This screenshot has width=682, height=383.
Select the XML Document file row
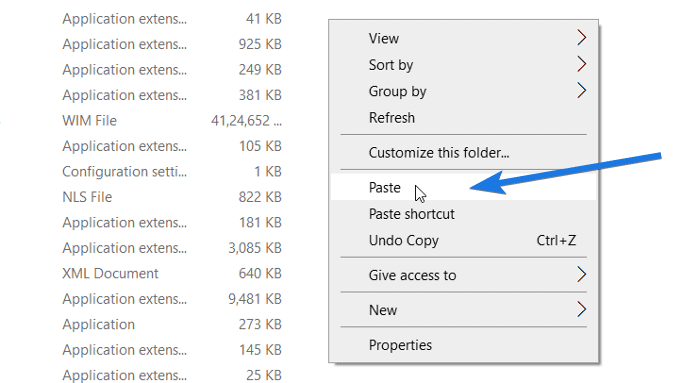click(x=172, y=273)
